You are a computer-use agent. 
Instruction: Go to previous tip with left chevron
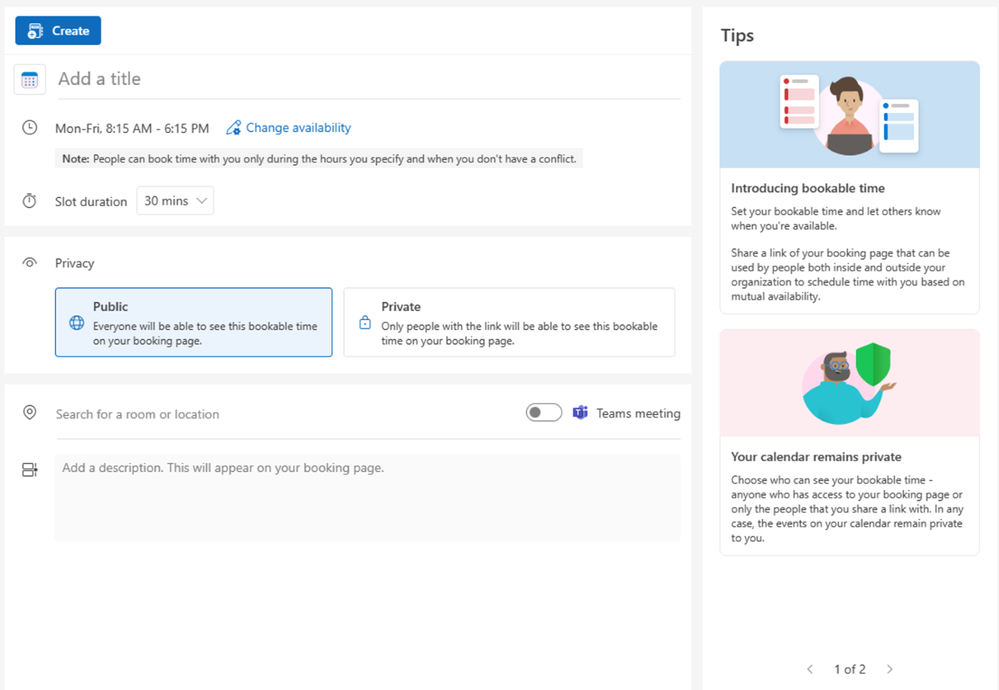tap(810, 669)
